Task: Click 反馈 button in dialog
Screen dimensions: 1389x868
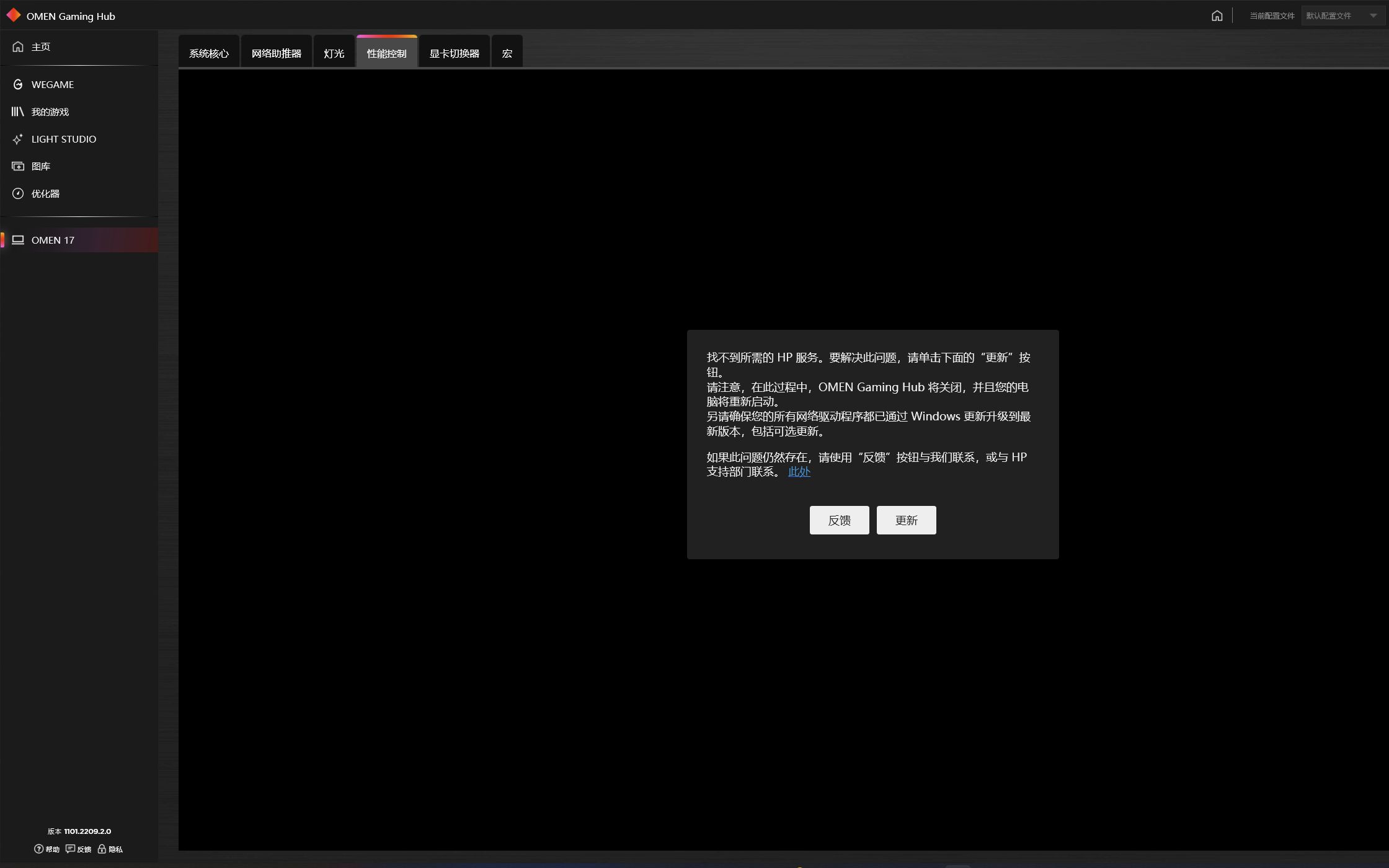Action: 839,520
